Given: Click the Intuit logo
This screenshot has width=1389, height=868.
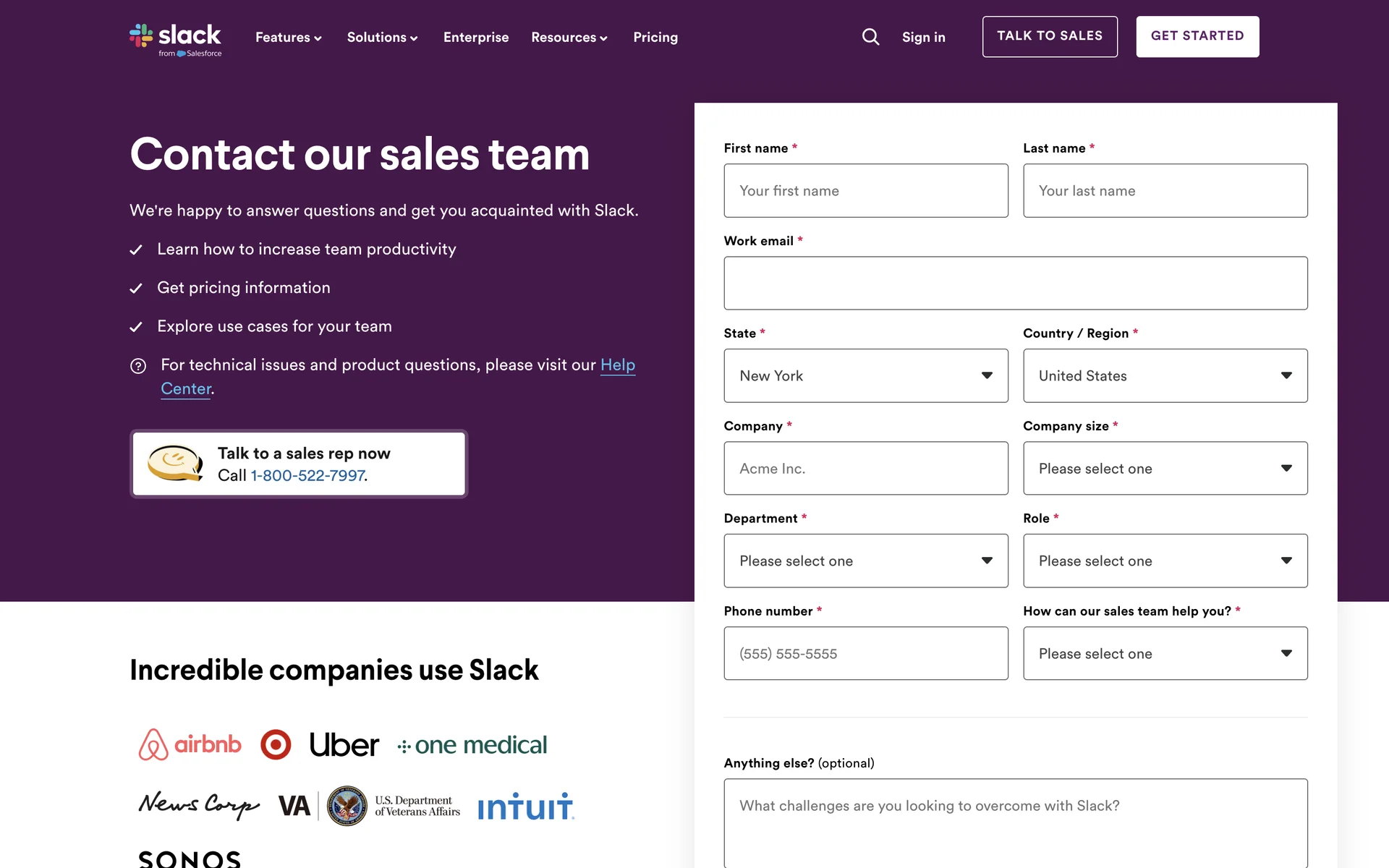Looking at the screenshot, I should pyautogui.click(x=526, y=807).
